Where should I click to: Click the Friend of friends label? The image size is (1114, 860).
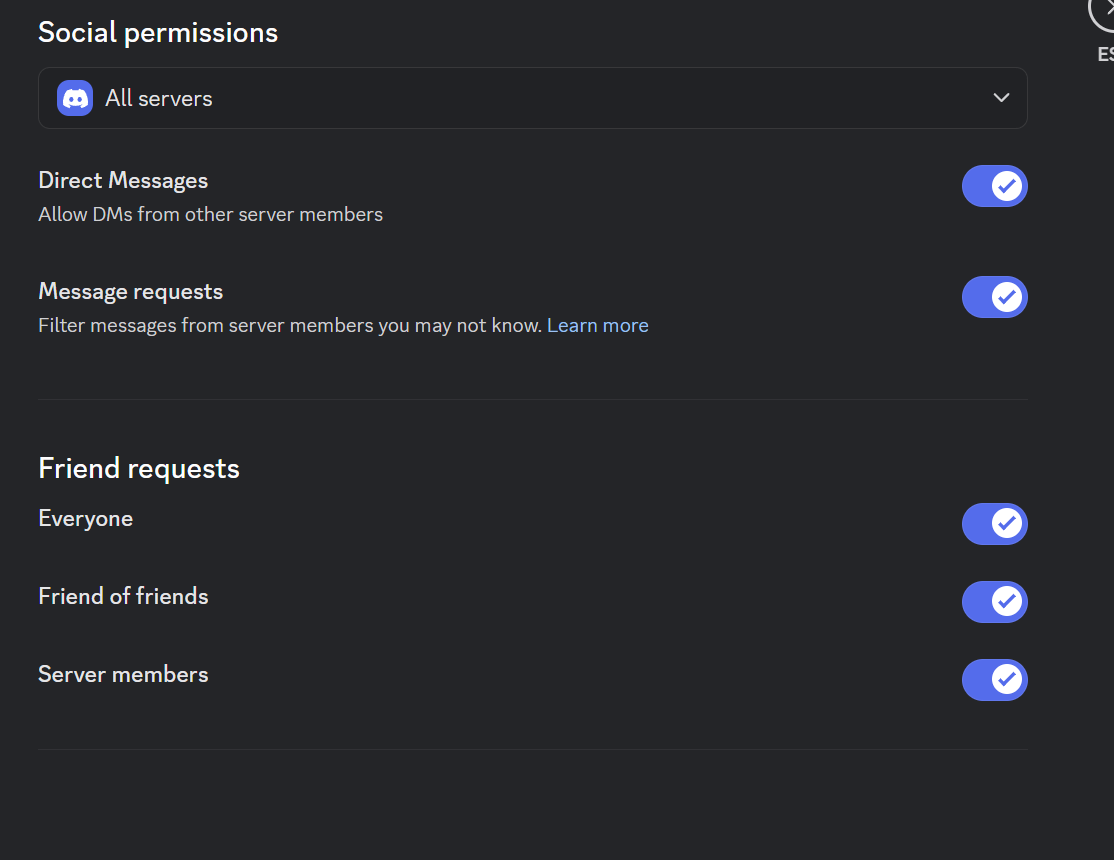click(x=123, y=596)
